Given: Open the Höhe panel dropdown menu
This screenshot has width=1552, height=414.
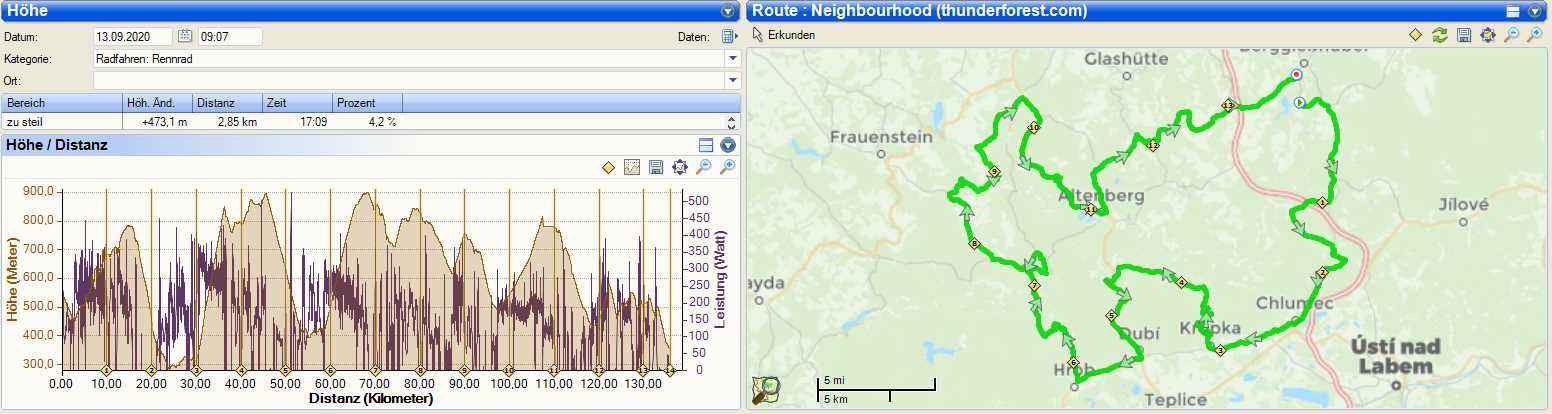Looking at the screenshot, I should pyautogui.click(x=728, y=11).
